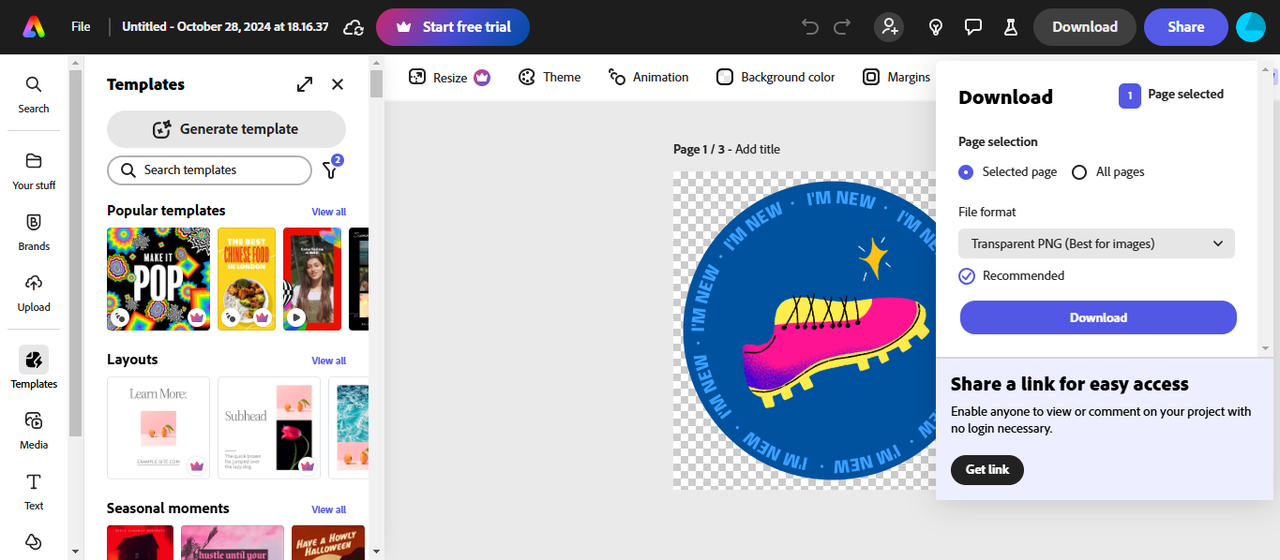This screenshot has height=560, width=1280.
Task: Open the template filters icon
Action: click(330, 170)
